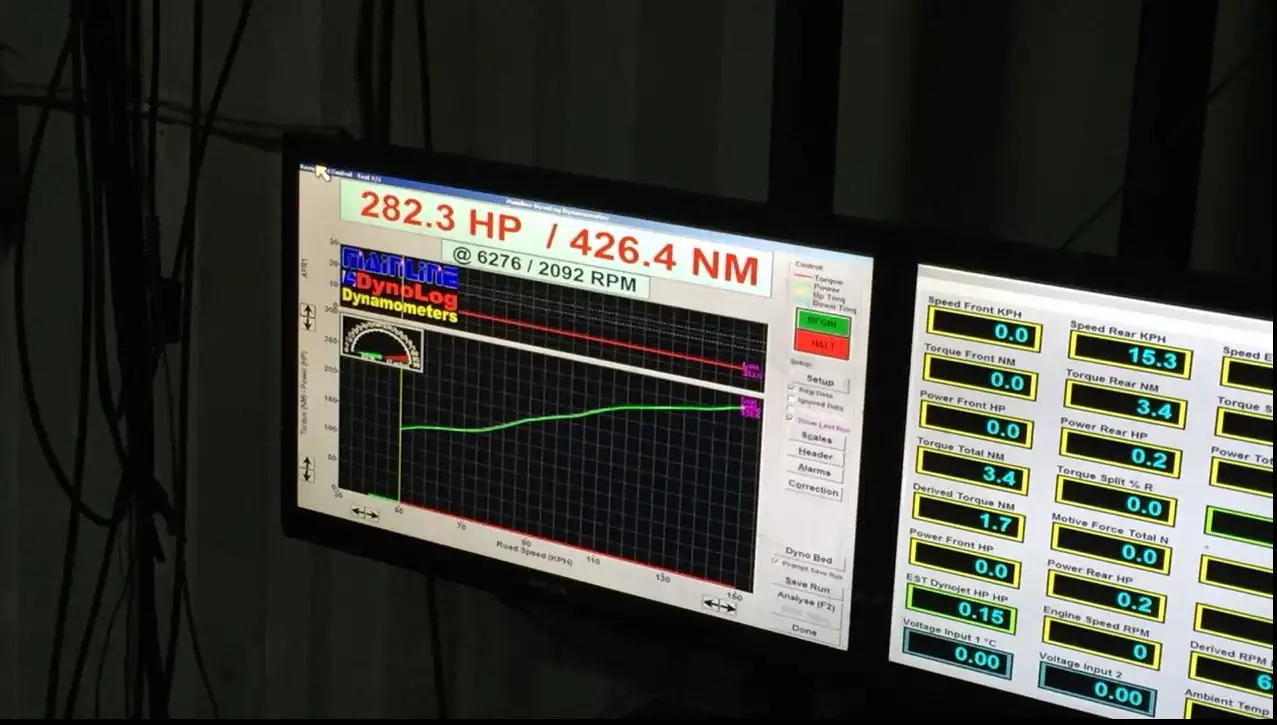Click right horizontal axis scroll arrows
1277x725 pixels.
(719, 605)
